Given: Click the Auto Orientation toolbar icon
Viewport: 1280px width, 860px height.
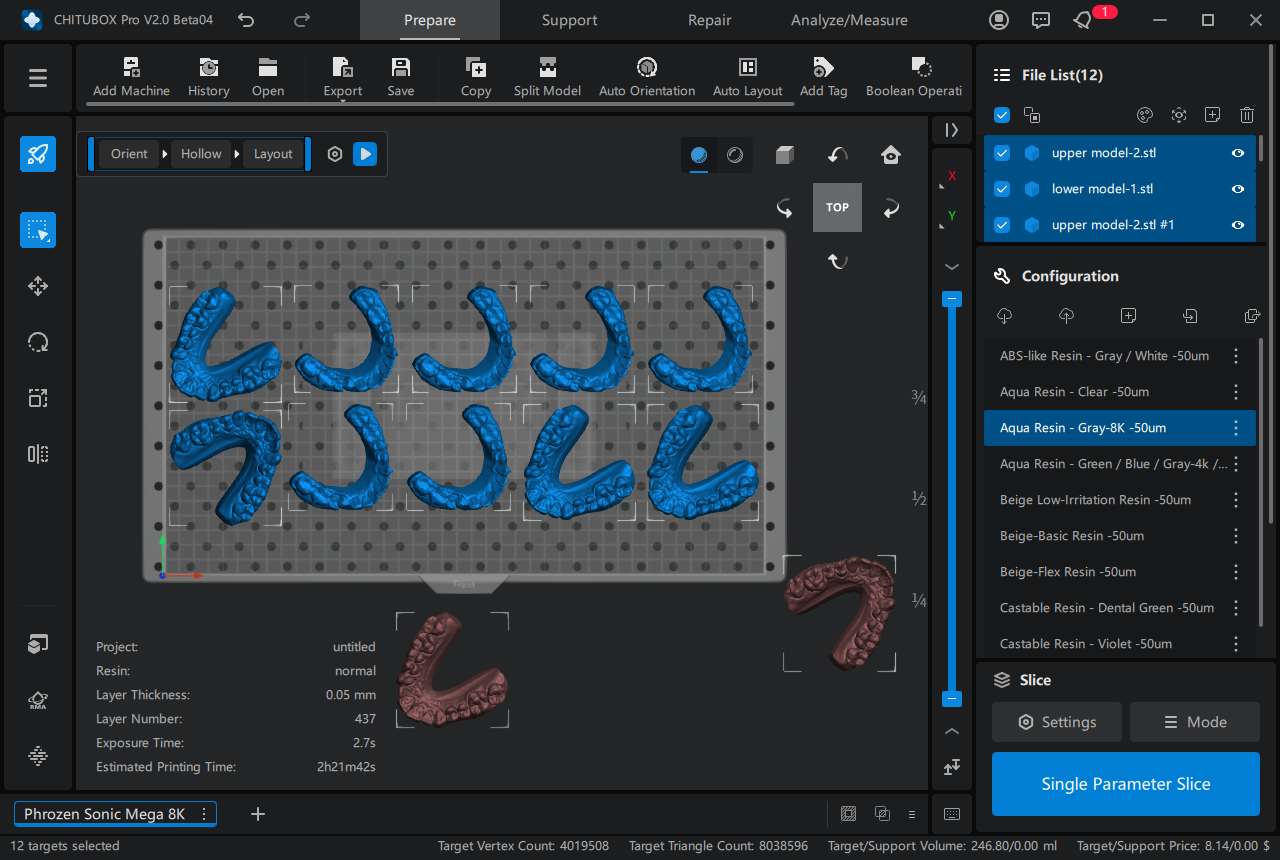Looking at the screenshot, I should pos(647,77).
